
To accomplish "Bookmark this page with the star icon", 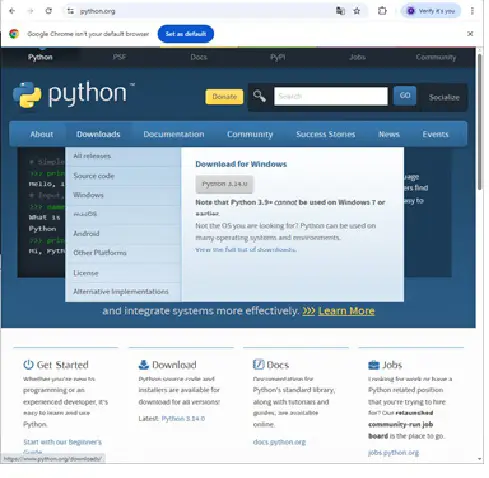I will (357, 11).
